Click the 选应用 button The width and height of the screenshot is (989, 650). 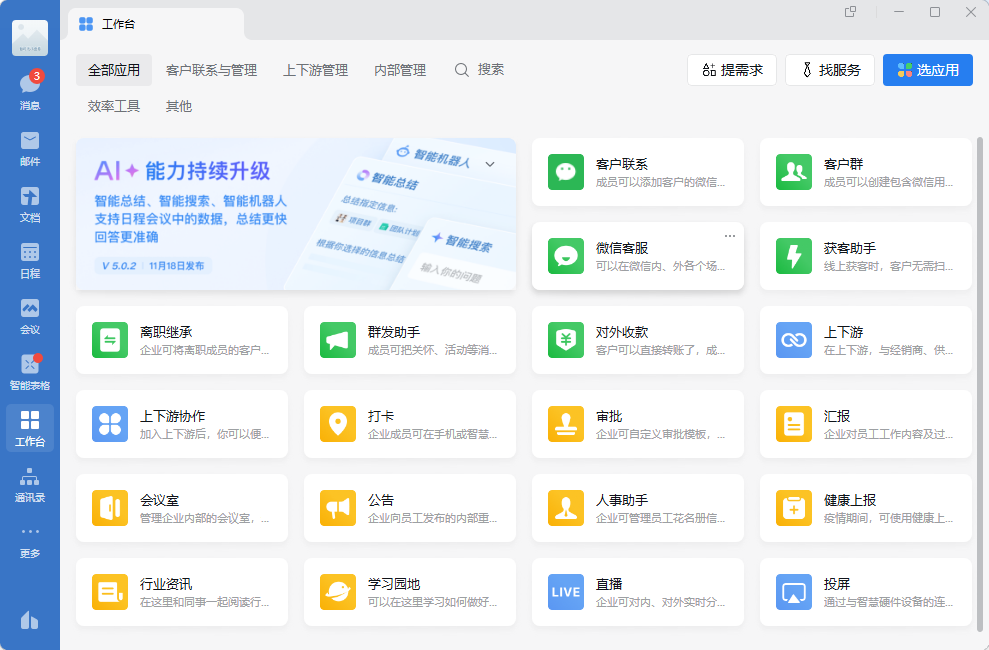click(x=927, y=70)
